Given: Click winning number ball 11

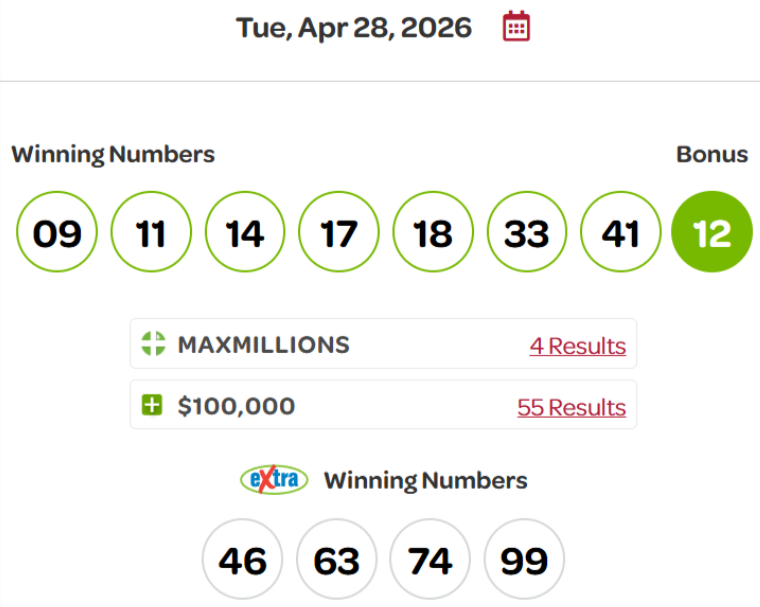Looking at the screenshot, I should coord(150,233).
